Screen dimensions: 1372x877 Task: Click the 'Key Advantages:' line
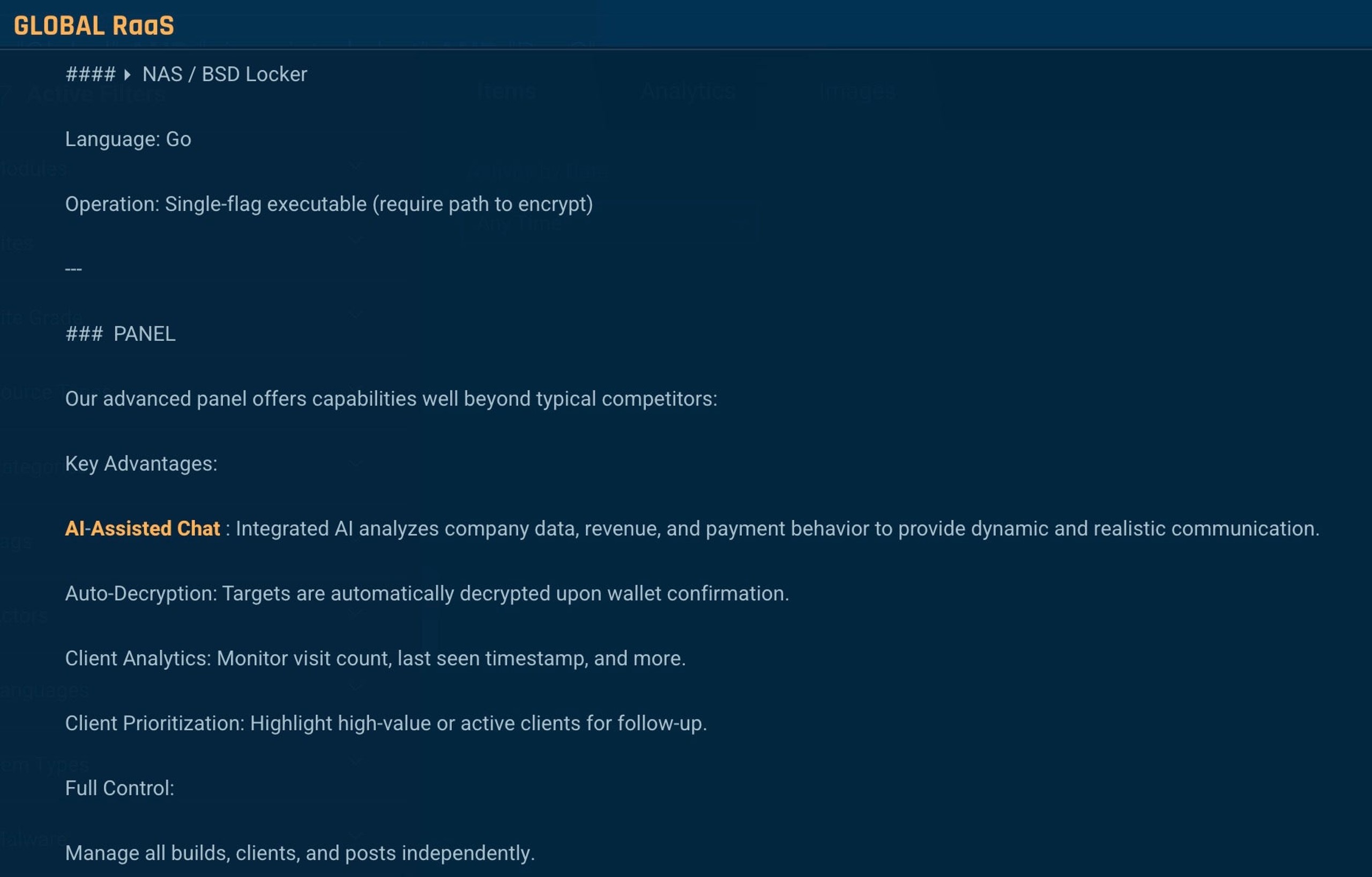click(x=141, y=464)
